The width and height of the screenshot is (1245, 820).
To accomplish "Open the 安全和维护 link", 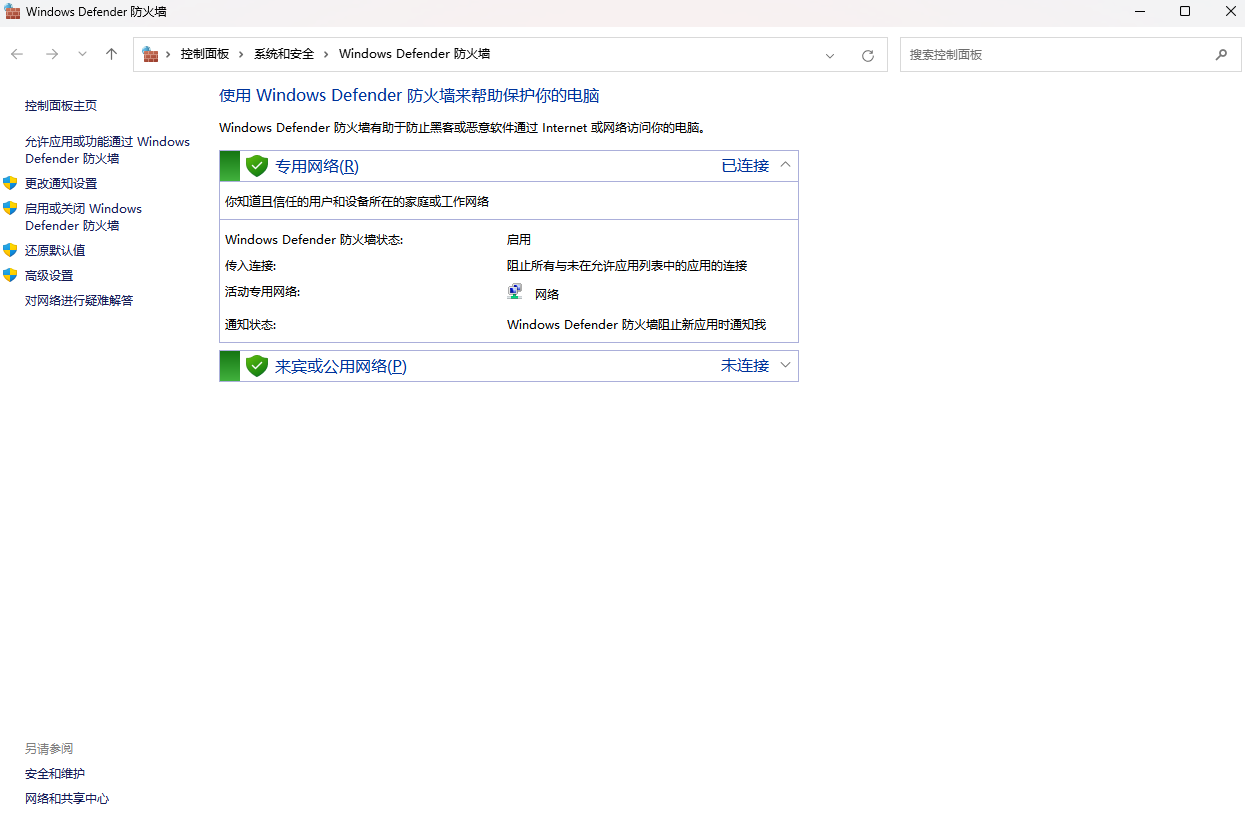I will click(55, 774).
